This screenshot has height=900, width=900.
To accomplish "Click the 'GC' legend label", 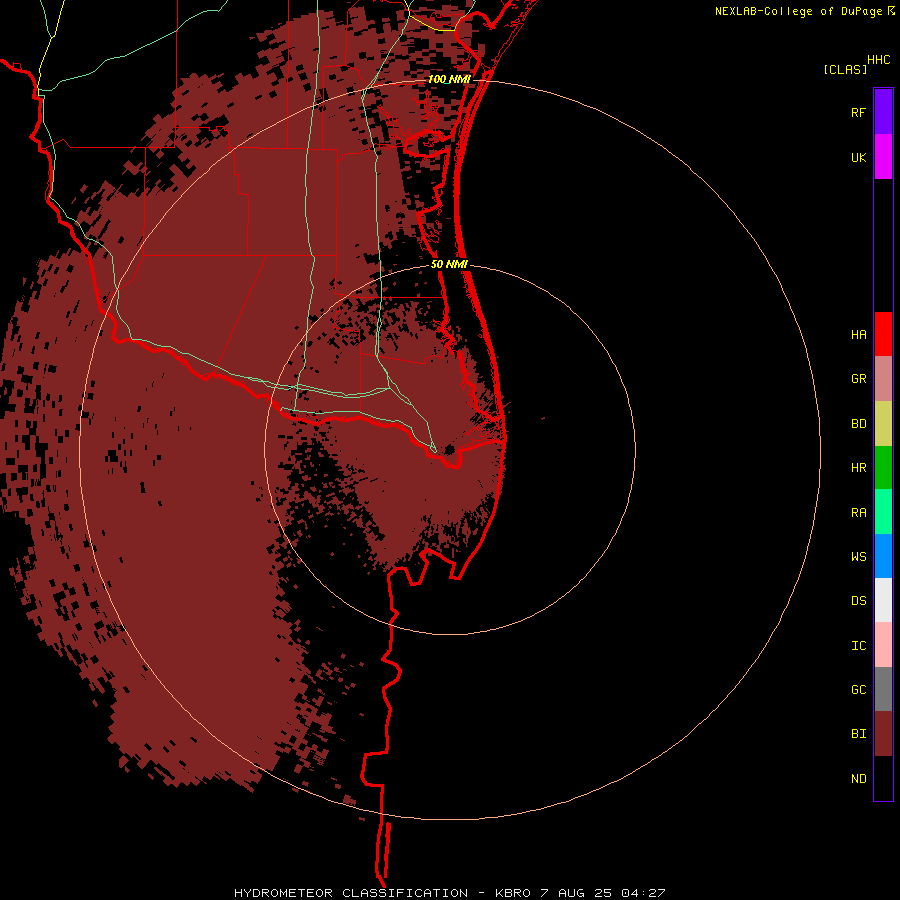I will click(x=858, y=690).
